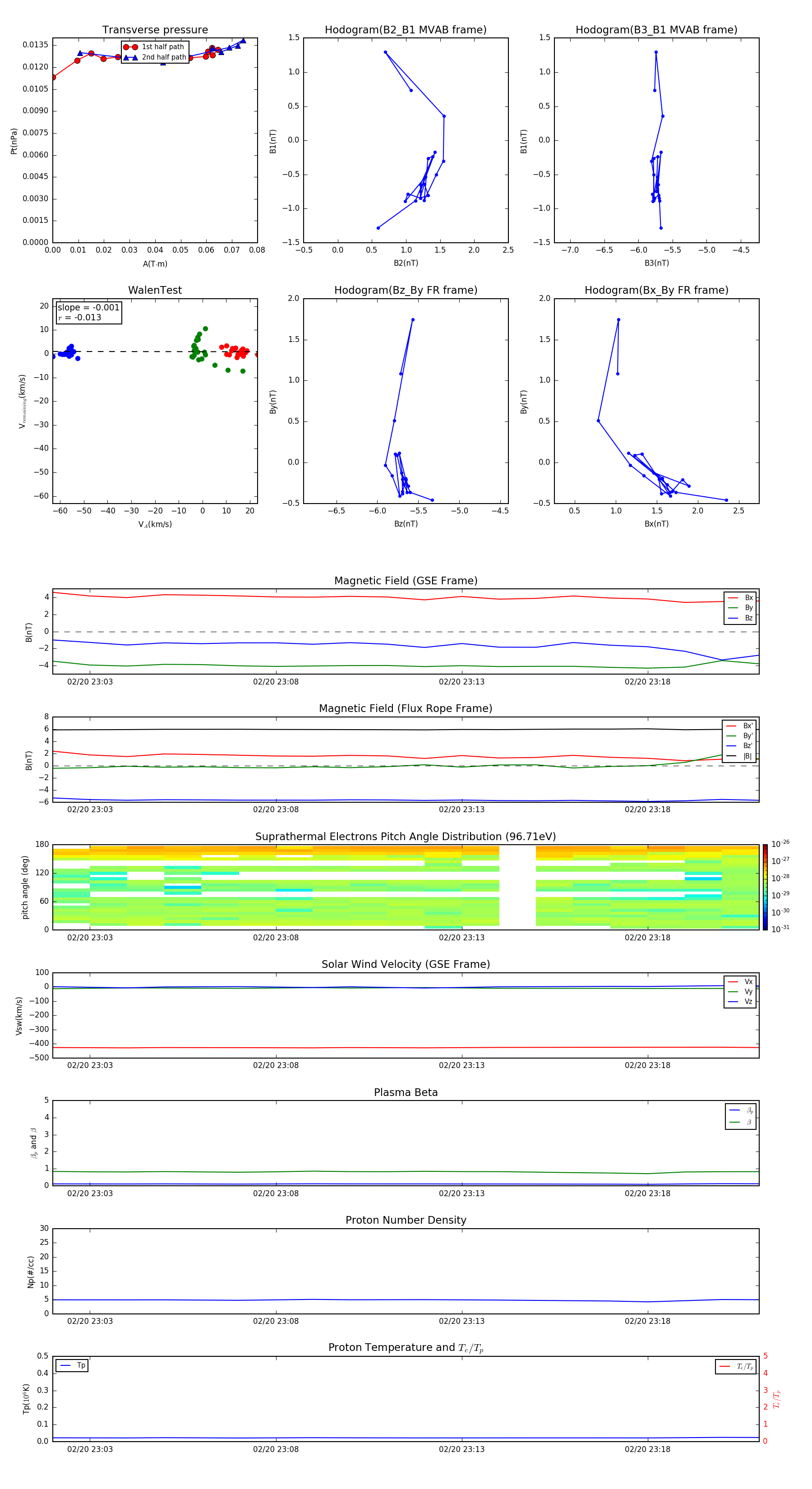Screen dimensions: 812x1489
Task: Click the "WalenTest" plot title
Action: tap(155, 290)
